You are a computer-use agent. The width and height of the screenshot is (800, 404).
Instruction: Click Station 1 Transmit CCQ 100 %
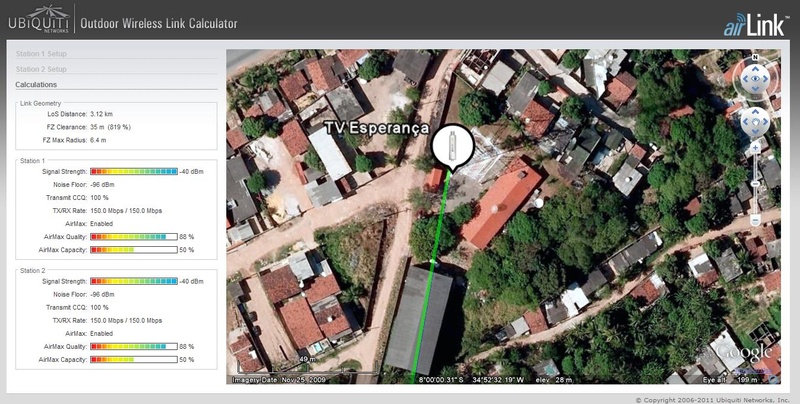coord(99,197)
